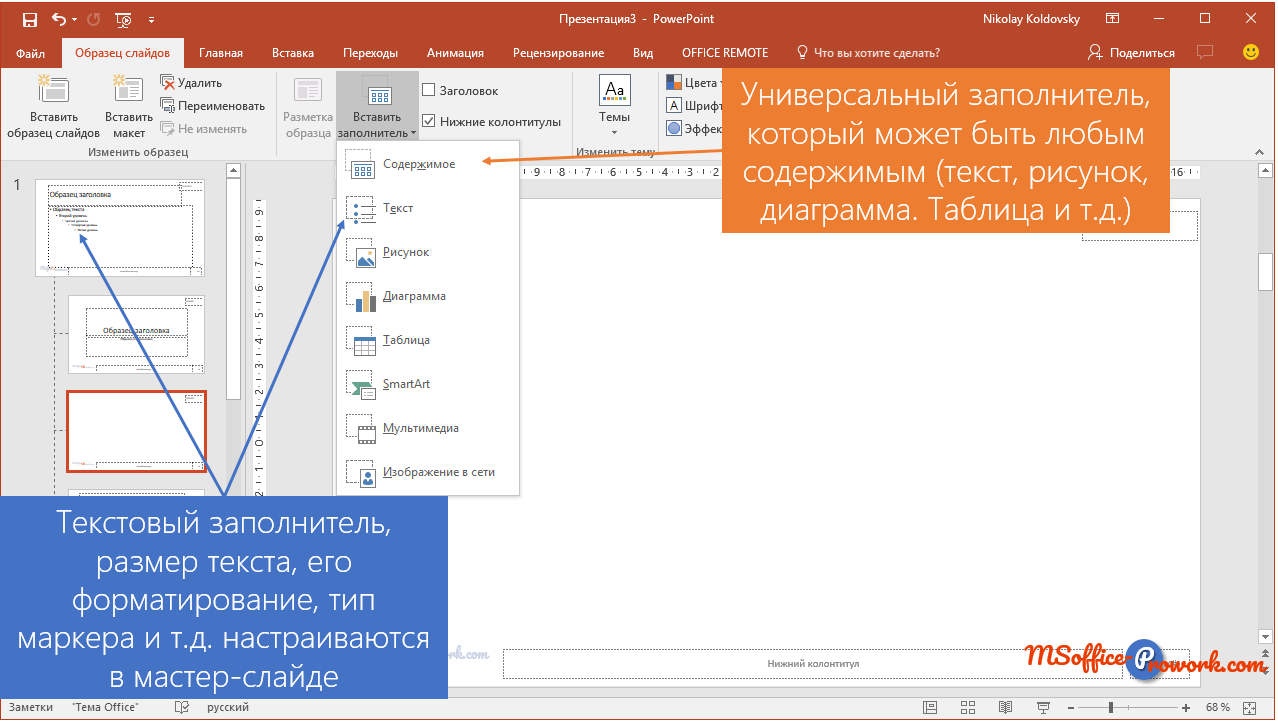Open the undo history dropdown arrow
Image resolution: width=1278 pixels, height=723 pixels.
tap(74, 19)
